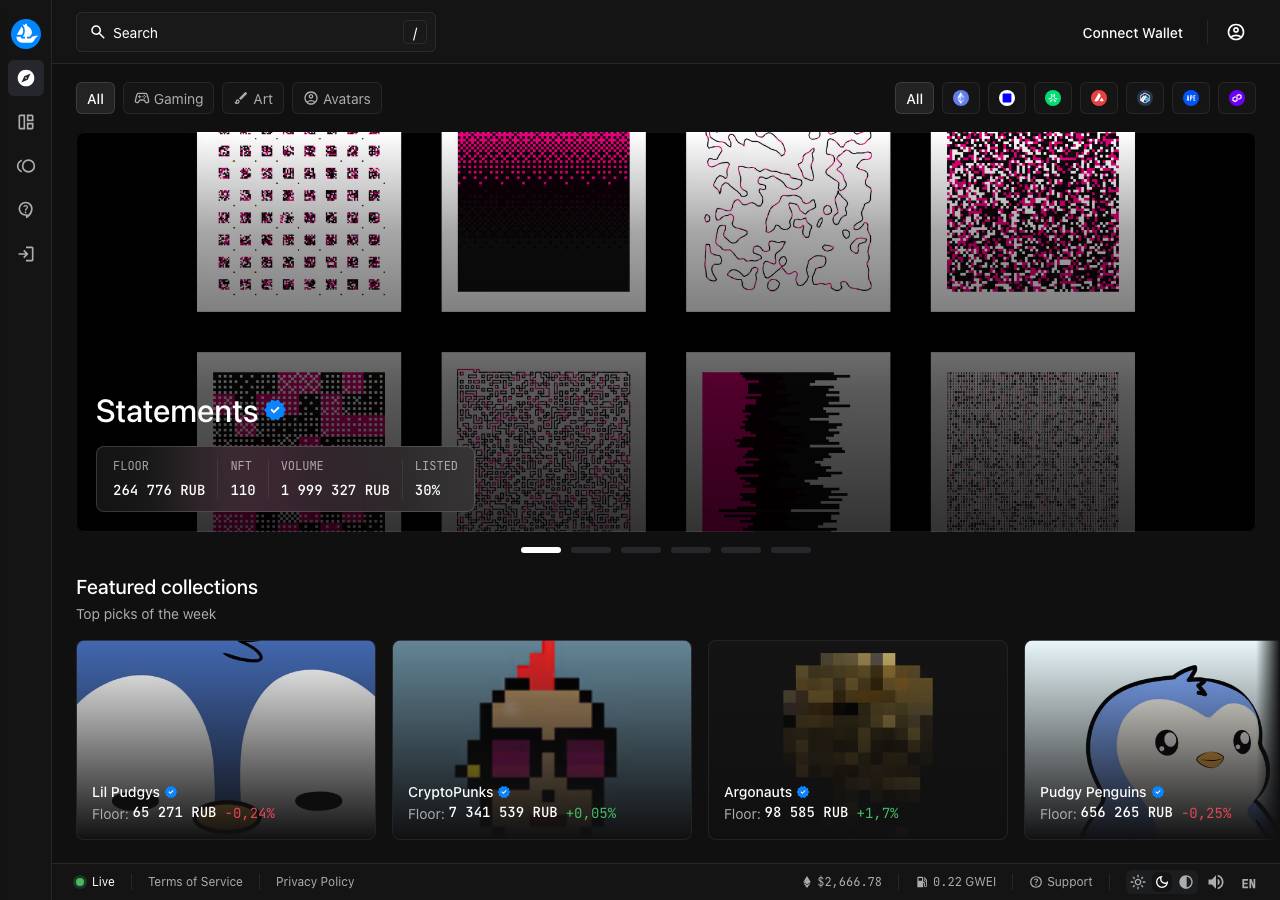Select the Discover compass icon in sidebar

tap(26, 78)
